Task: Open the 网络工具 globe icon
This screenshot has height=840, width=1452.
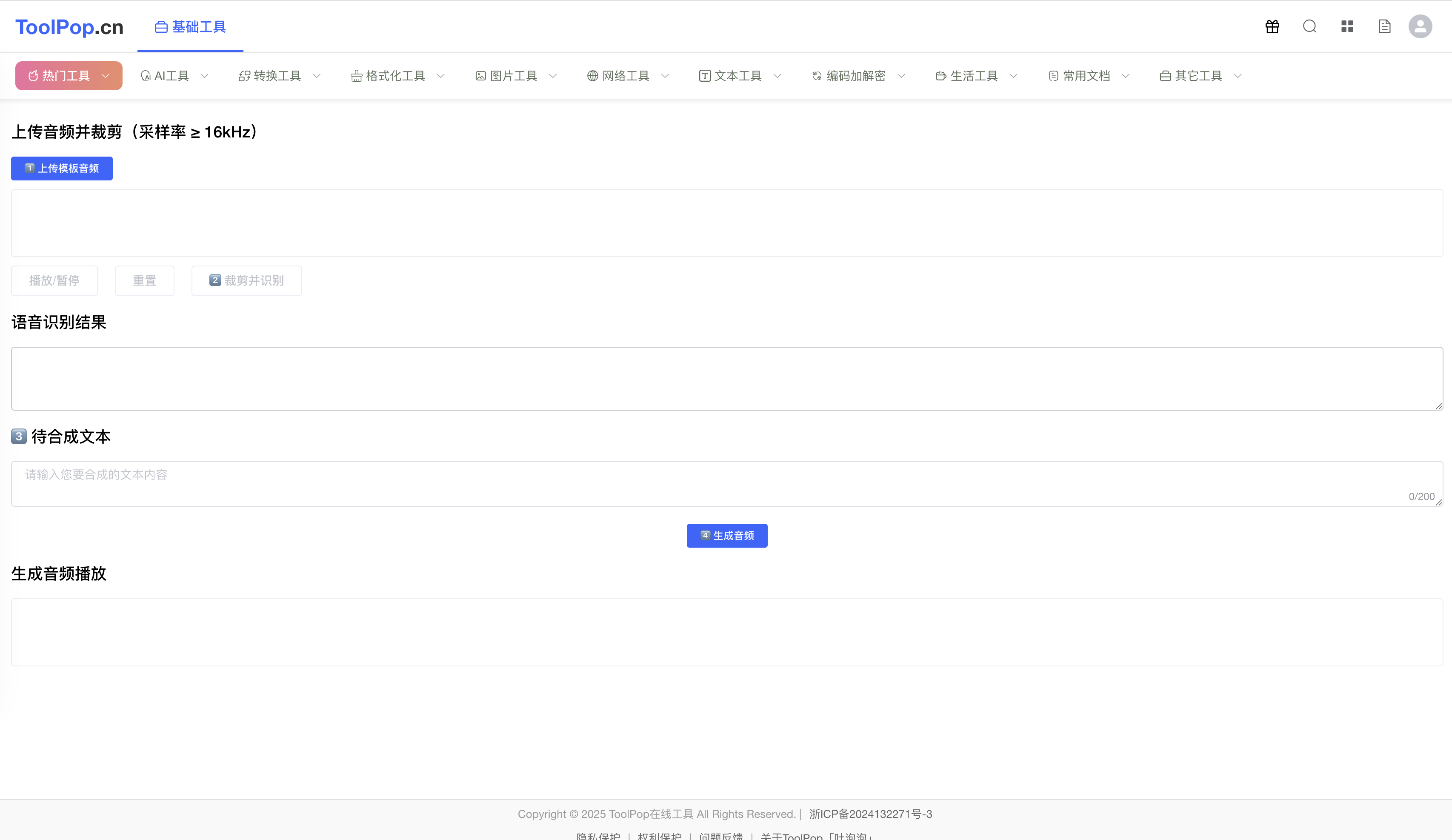Action: click(x=592, y=75)
